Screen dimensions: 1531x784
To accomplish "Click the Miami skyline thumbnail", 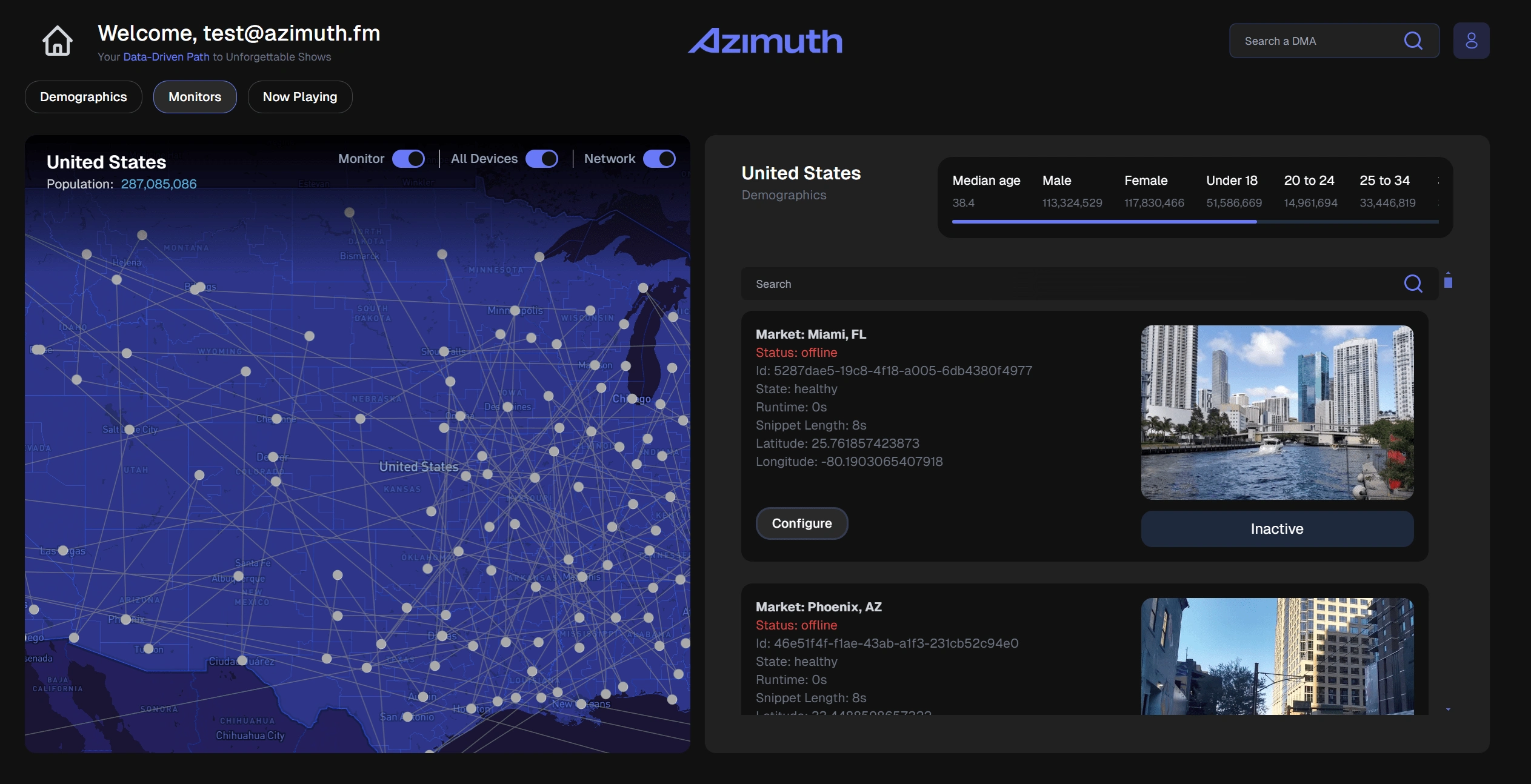I will pos(1277,412).
